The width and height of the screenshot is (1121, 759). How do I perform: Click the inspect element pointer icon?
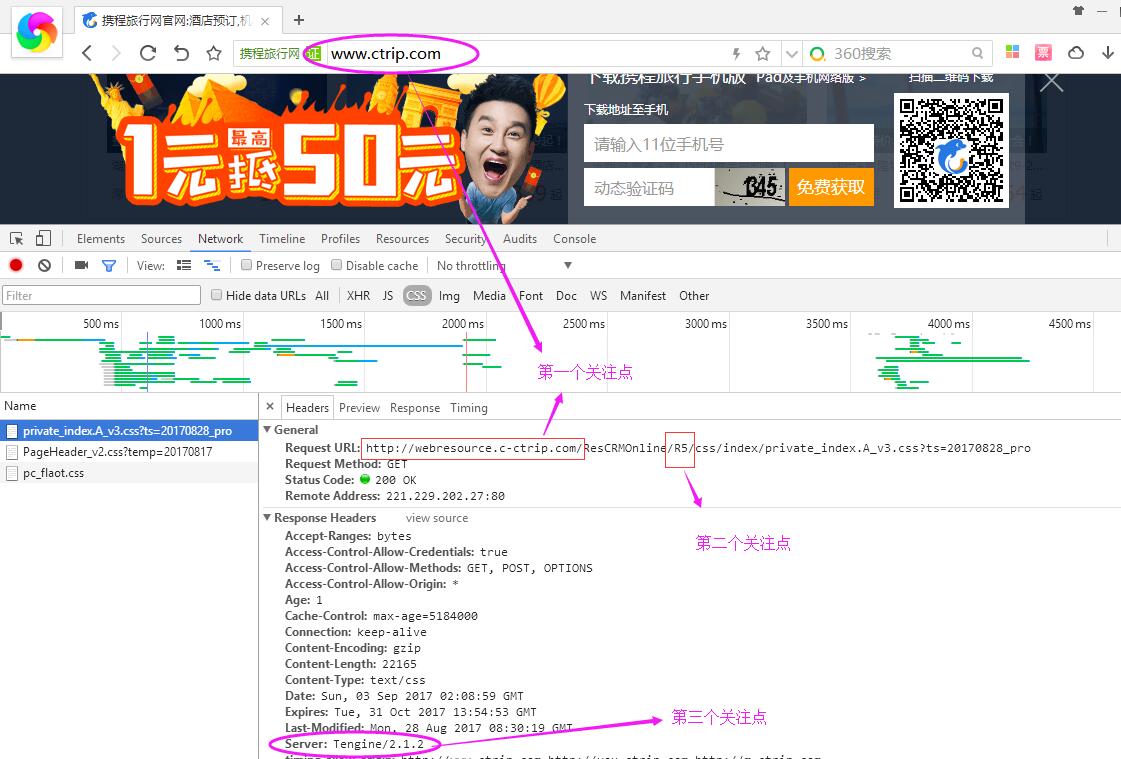tap(16, 239)
